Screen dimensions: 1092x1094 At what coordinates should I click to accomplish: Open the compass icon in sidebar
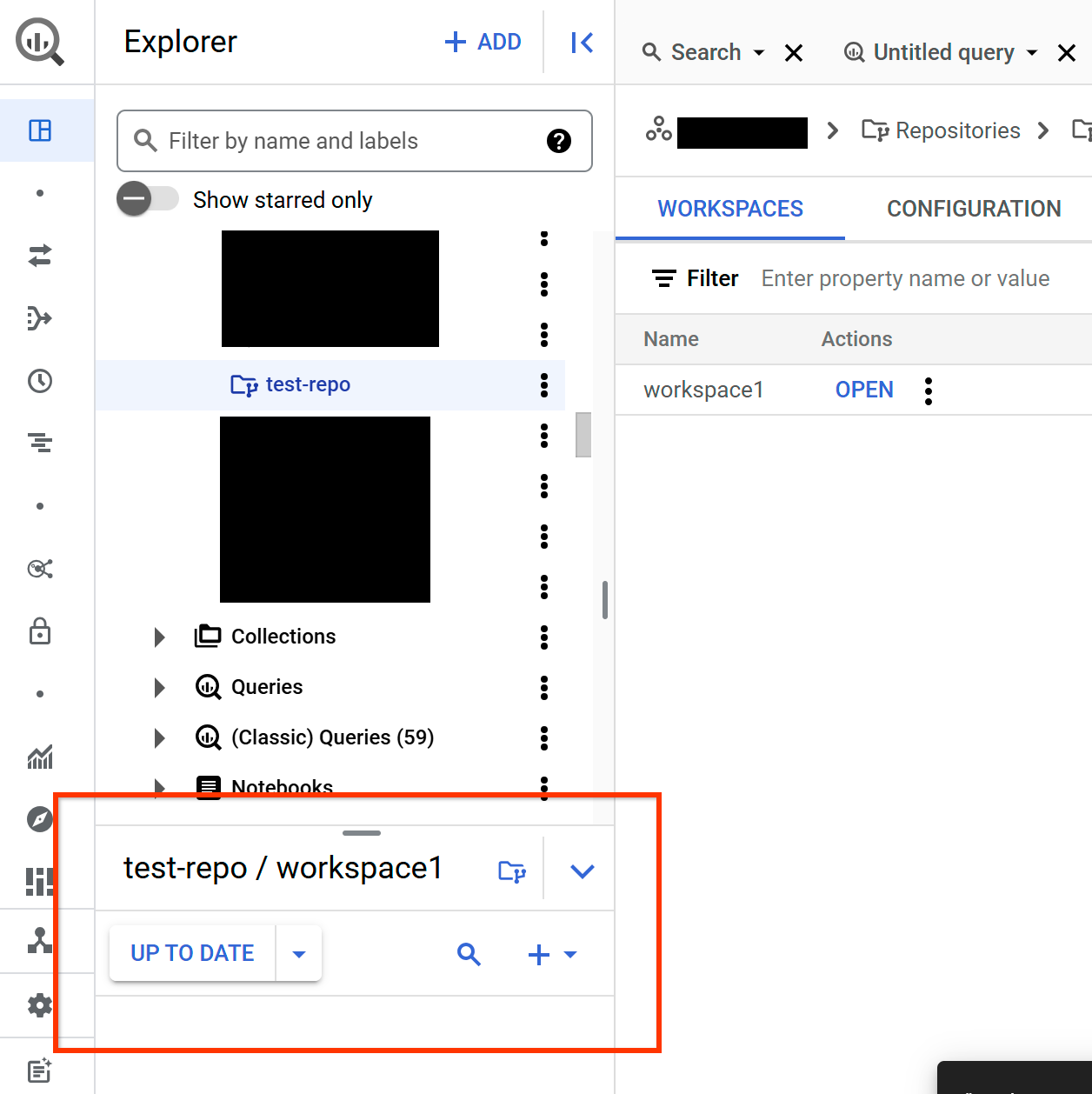pyautogui.click(x=40, y=819)
